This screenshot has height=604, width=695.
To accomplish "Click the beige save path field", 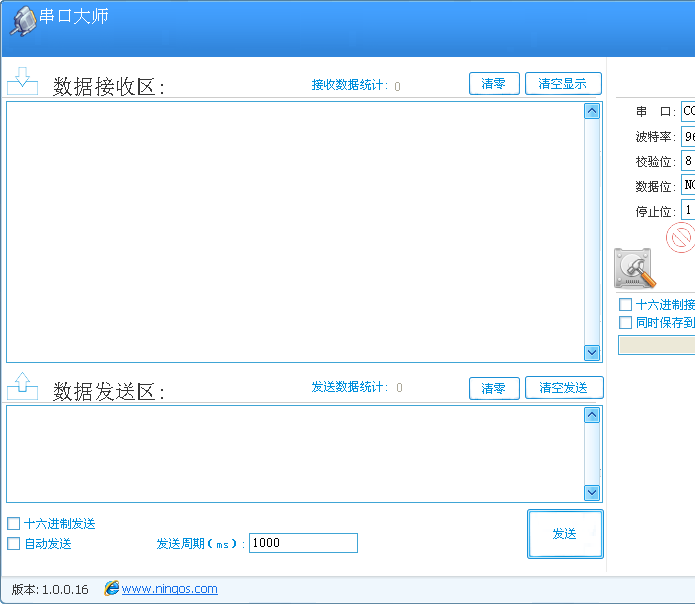I will [657, 345].
